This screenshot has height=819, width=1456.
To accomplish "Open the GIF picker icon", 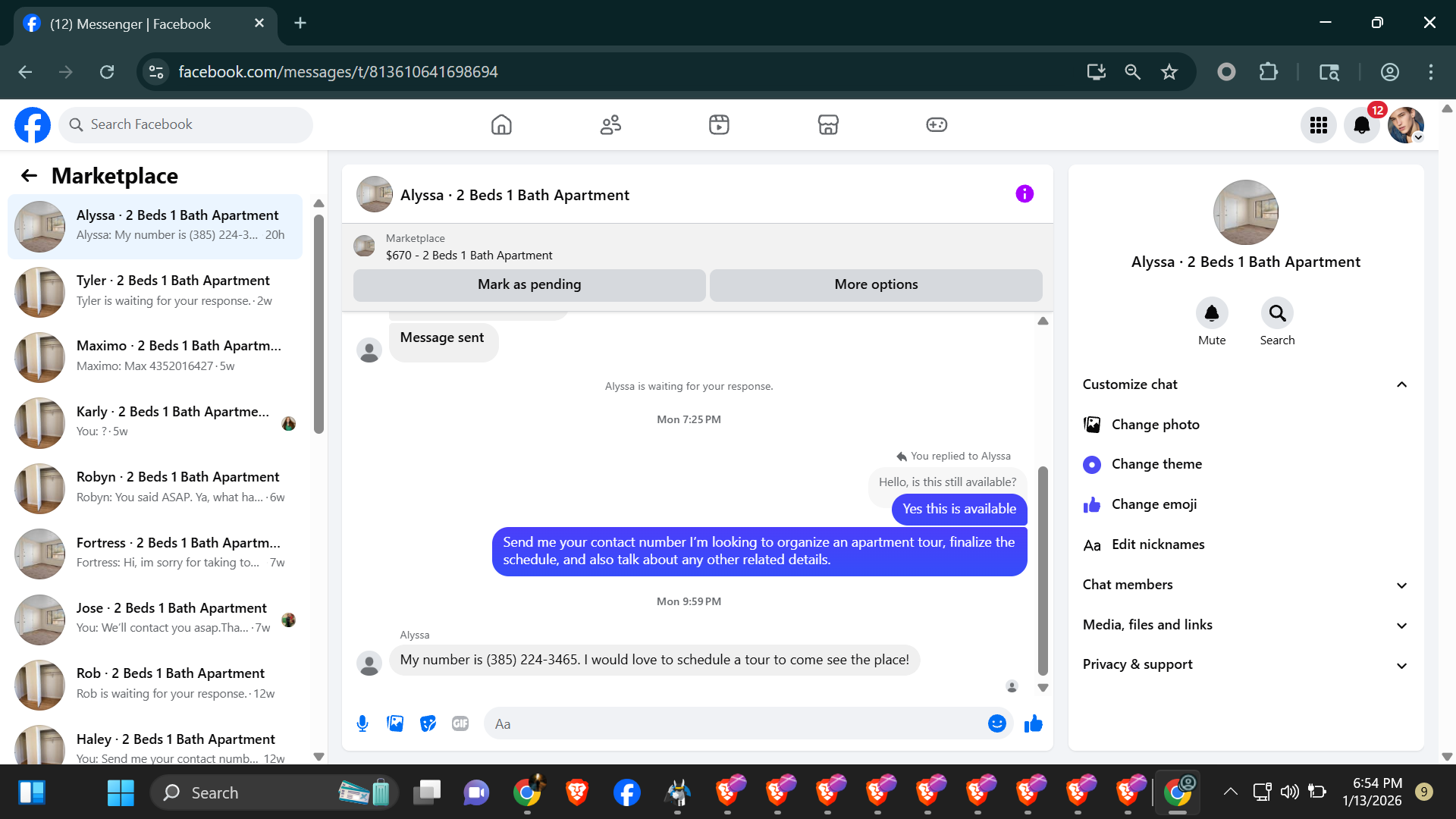I will [460, 723].
